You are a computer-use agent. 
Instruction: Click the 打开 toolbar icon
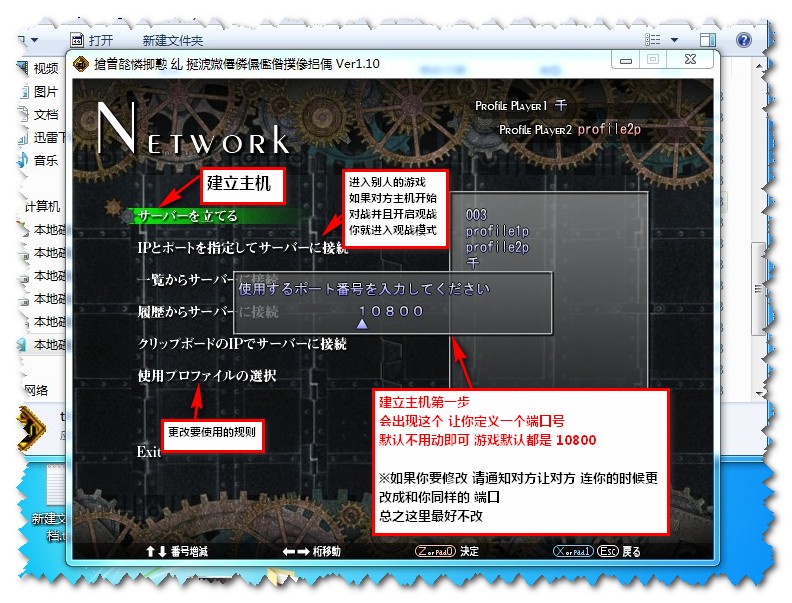75,41
